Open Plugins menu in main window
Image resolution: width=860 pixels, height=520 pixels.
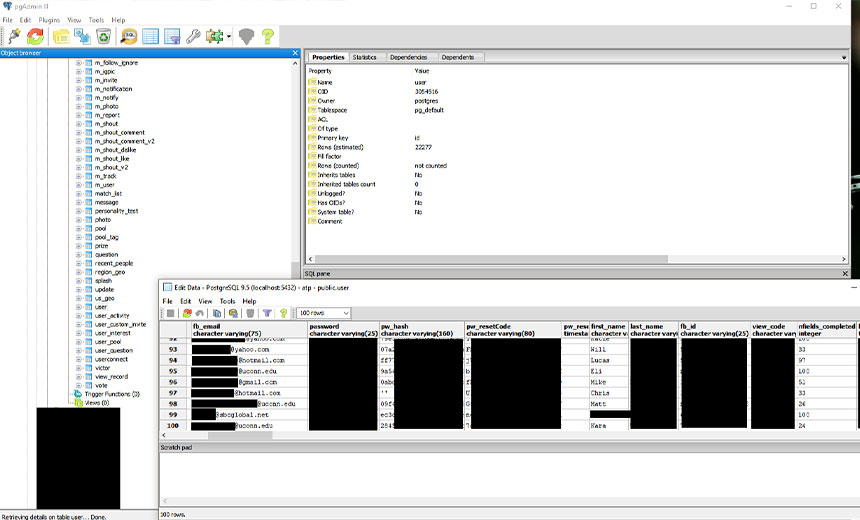pos(49,20)
